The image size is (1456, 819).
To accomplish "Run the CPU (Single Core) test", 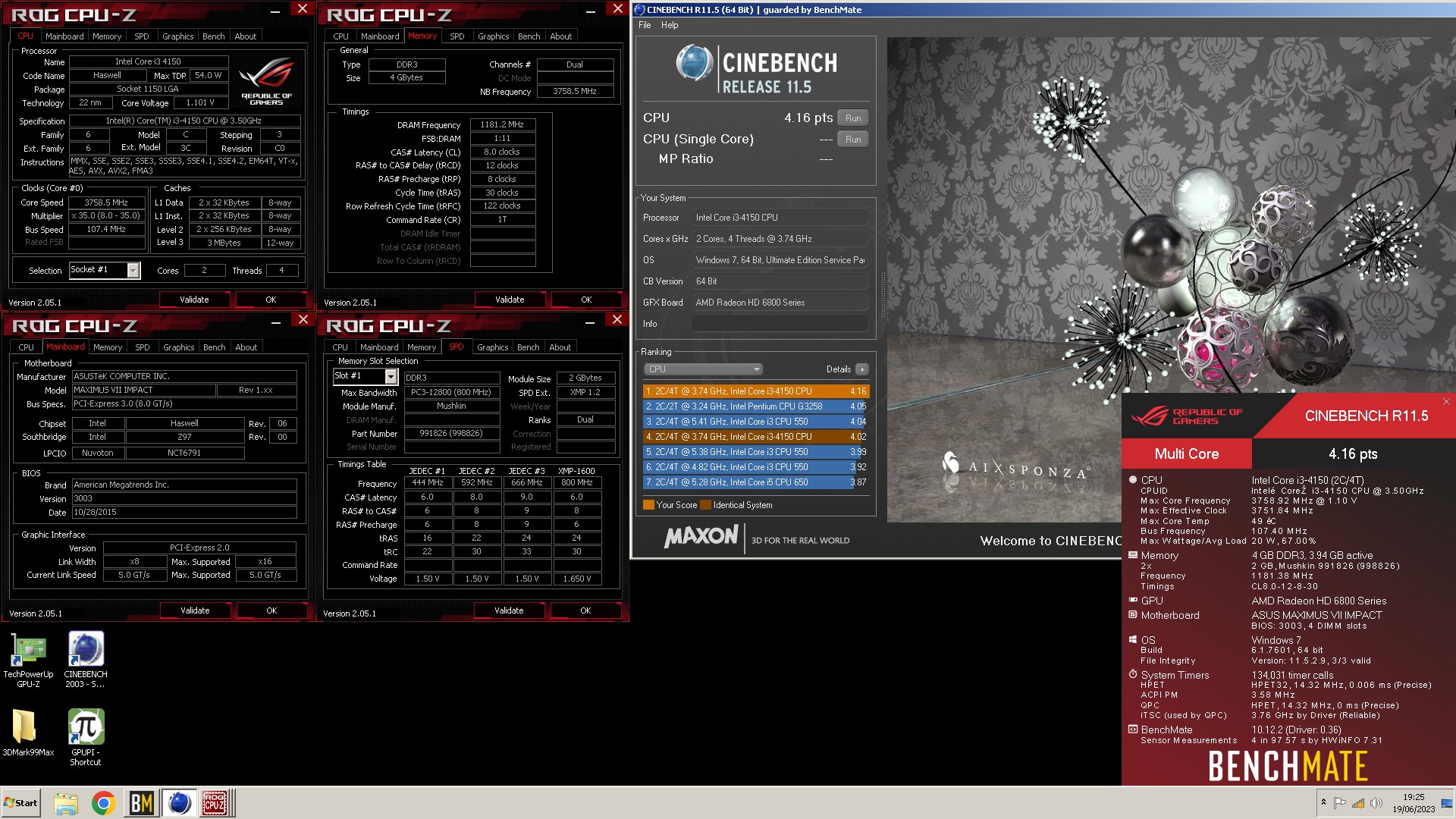I will coord(853,140).
